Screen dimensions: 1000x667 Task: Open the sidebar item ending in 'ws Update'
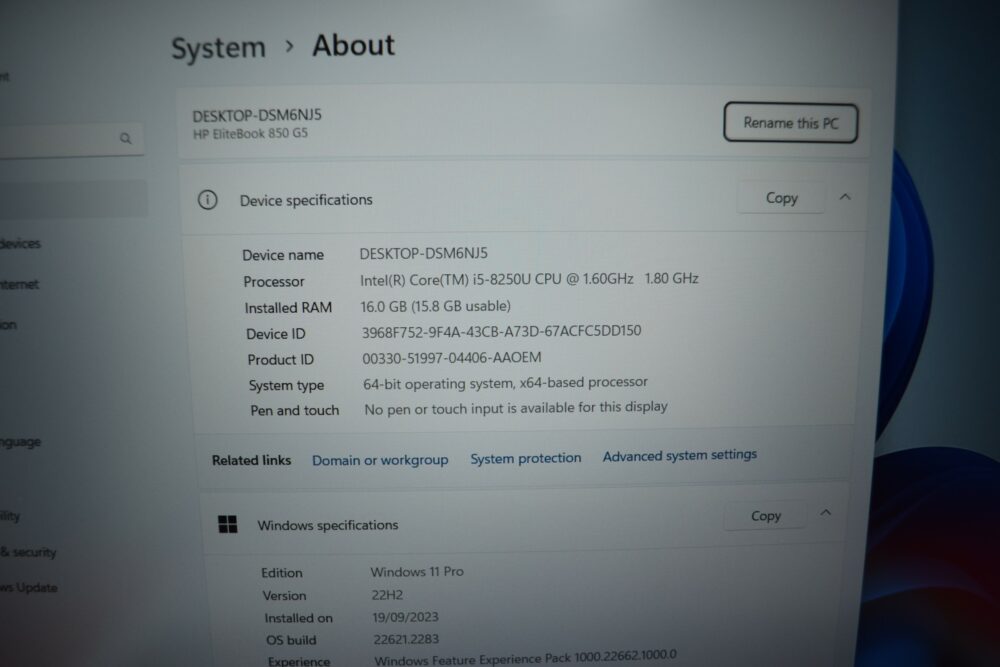[x=29, y=587]
